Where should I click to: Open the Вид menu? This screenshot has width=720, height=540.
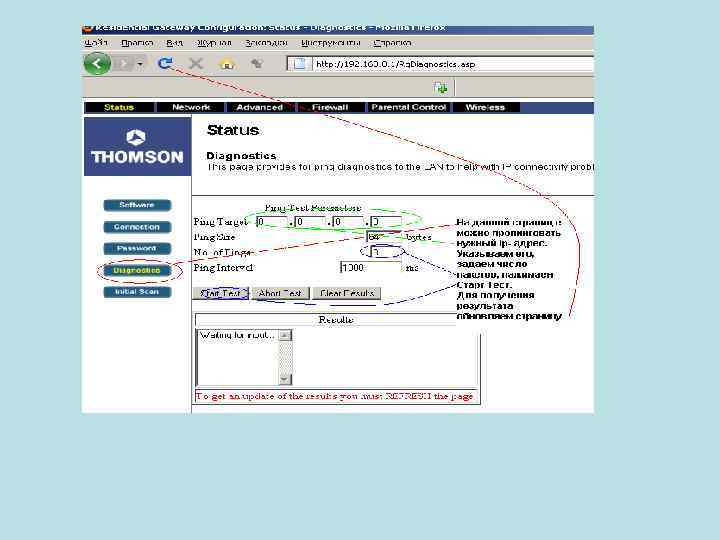pos(174,43)
